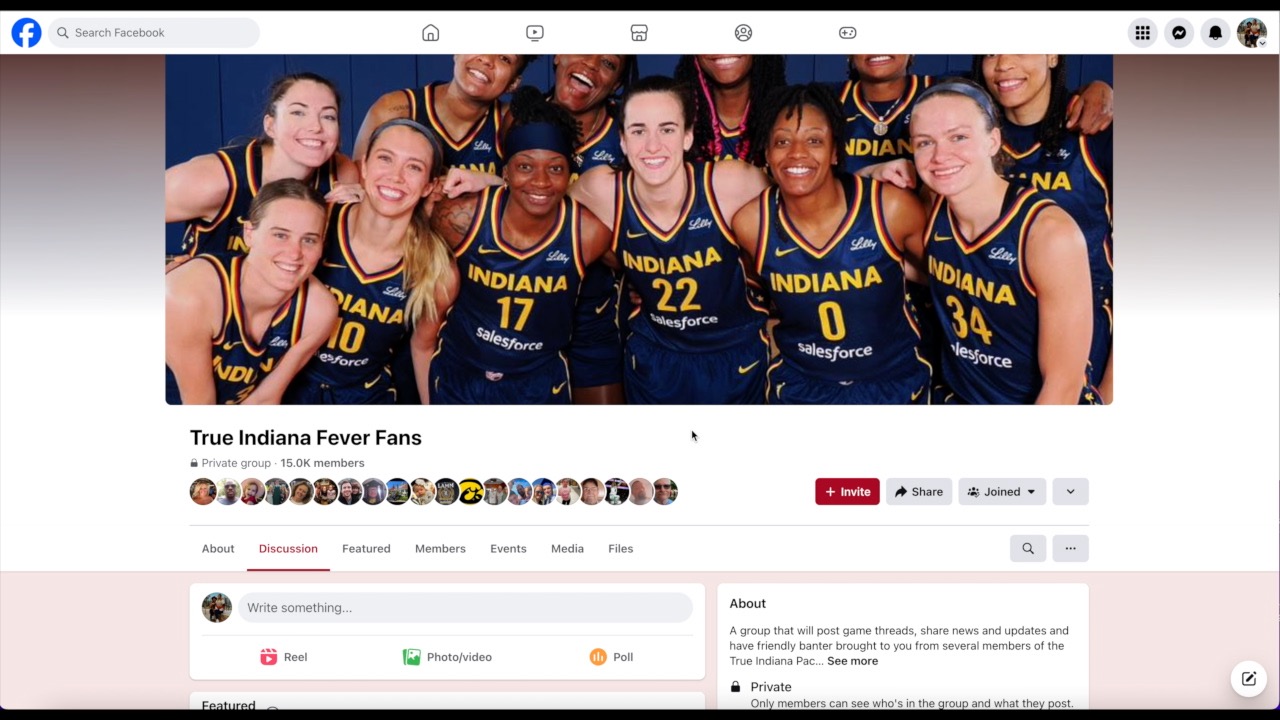The height and width of the screenshot is (720, 1280).
Task: Click the Poll icon in composer
Action: [x=598, y=657]
